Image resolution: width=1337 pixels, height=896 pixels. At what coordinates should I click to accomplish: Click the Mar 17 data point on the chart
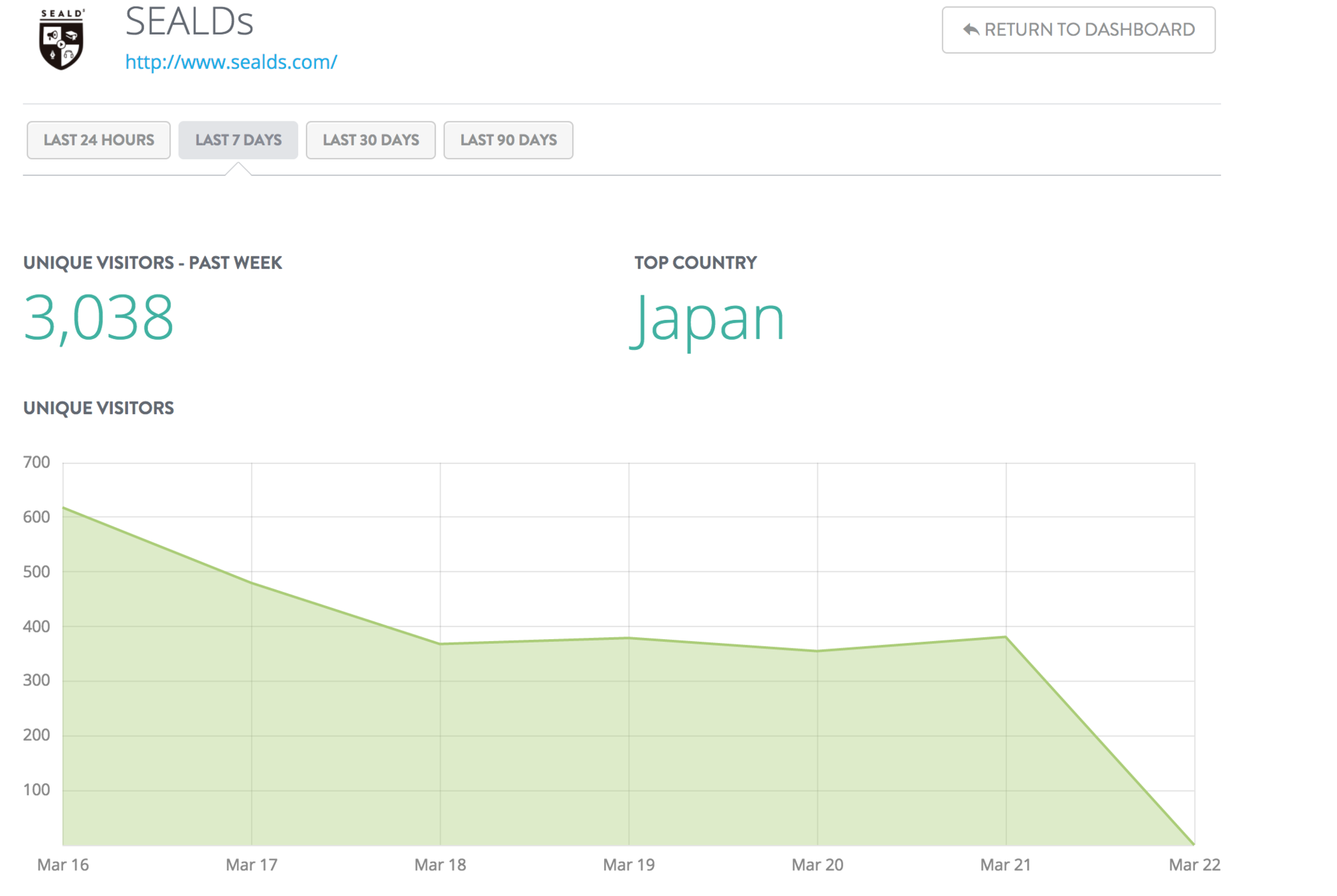pos(252,583)
